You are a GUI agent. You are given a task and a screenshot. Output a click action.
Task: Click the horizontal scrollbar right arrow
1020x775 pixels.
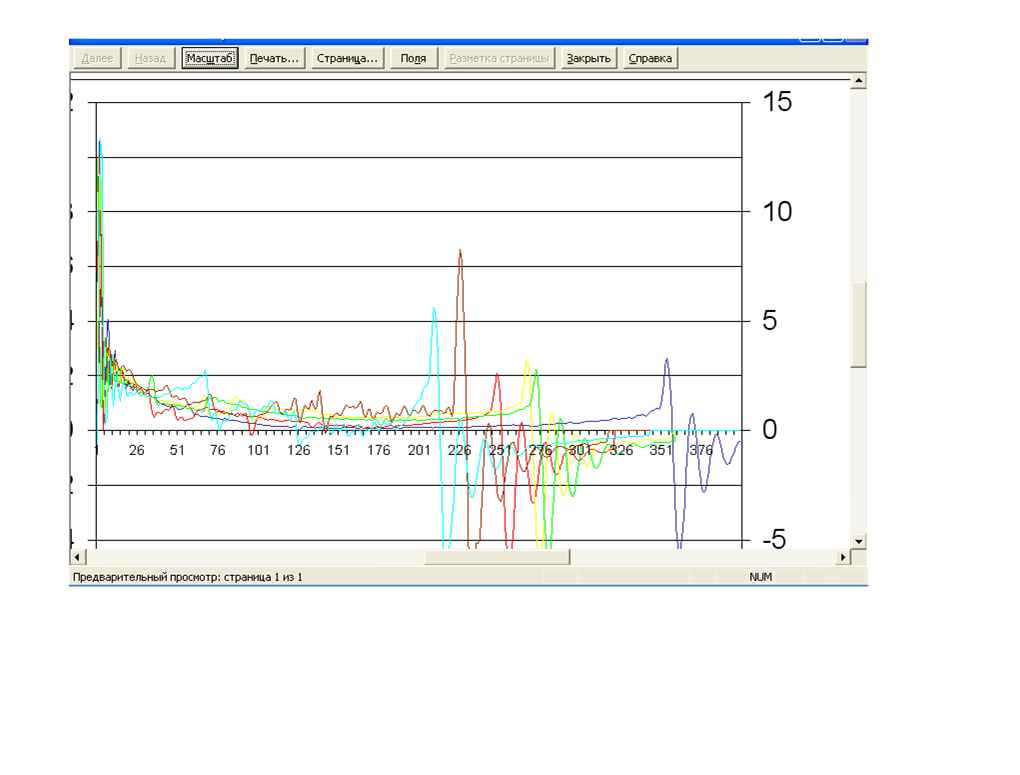pyautogui.click(x=843, y=557)
